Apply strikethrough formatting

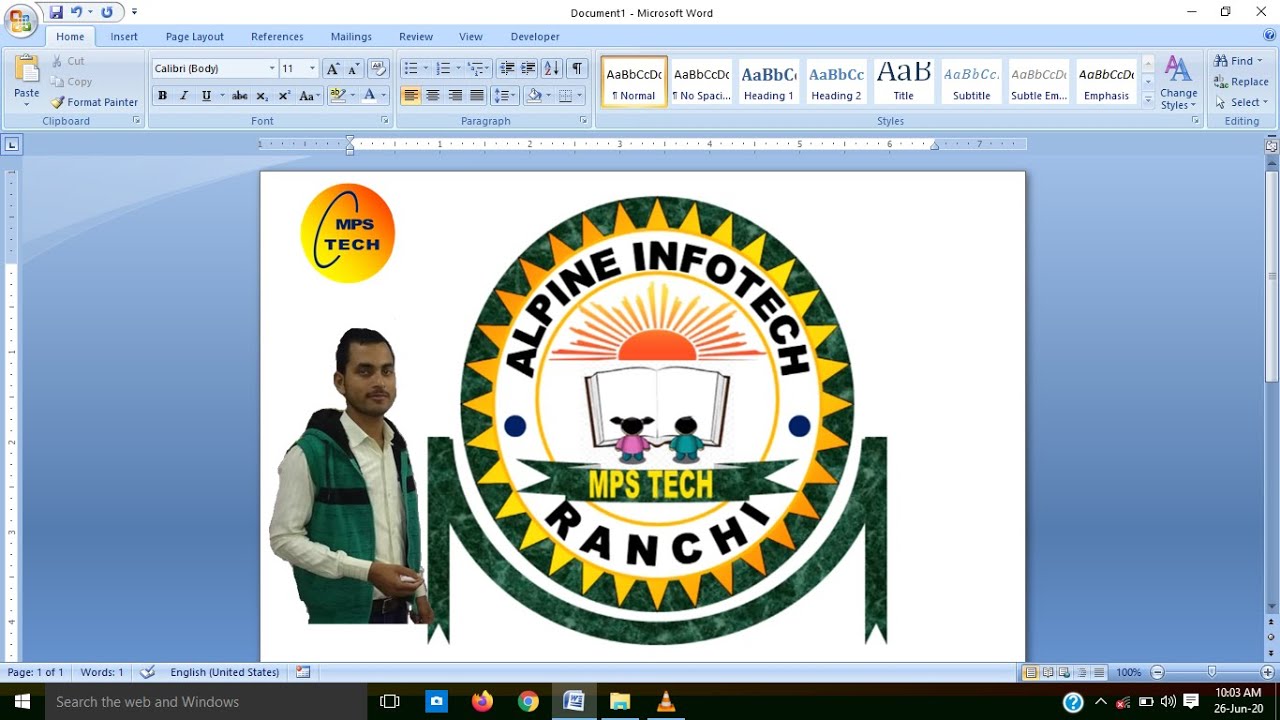(x=239, y=96)
